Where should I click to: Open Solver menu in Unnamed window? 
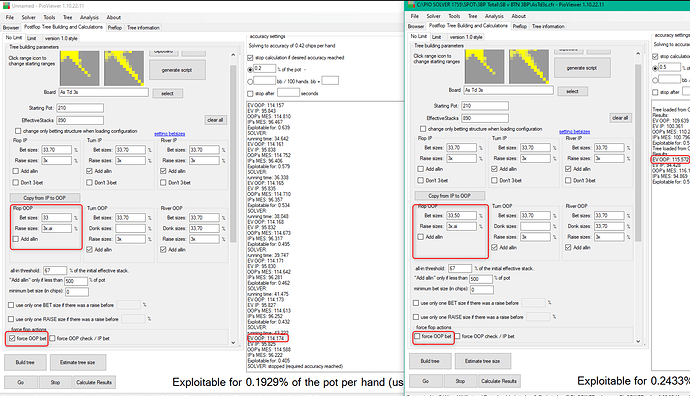point(29,17)
